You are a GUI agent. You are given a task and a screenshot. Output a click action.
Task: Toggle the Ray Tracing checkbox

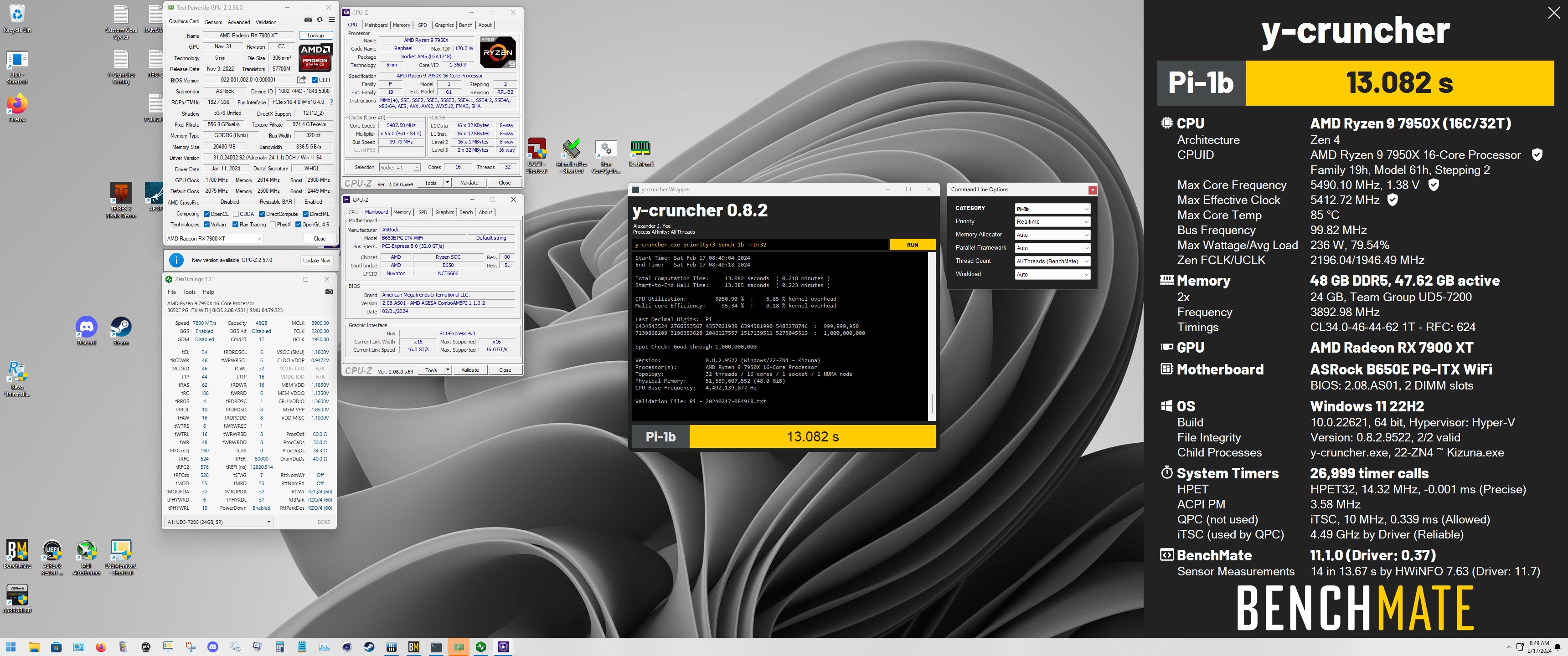pos(236,225)
